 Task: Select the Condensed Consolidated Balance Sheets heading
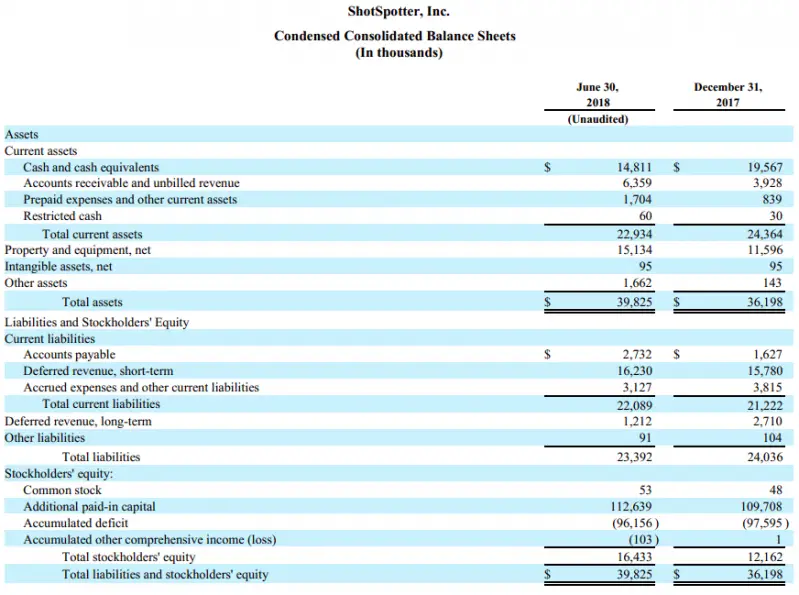click(x=398, y=36)
